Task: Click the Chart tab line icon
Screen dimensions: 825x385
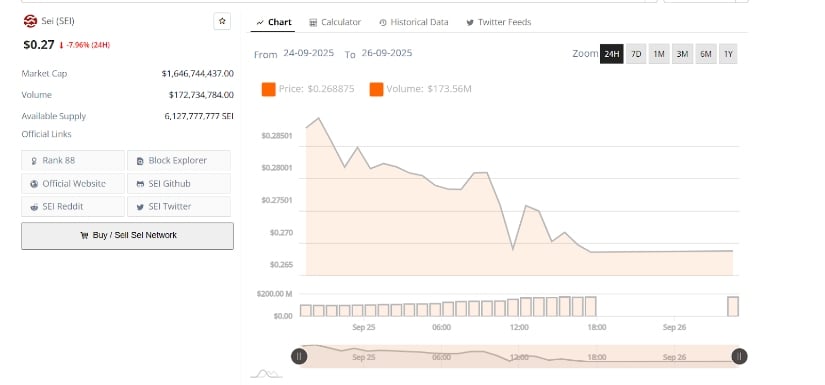Action: pos(260,23)
